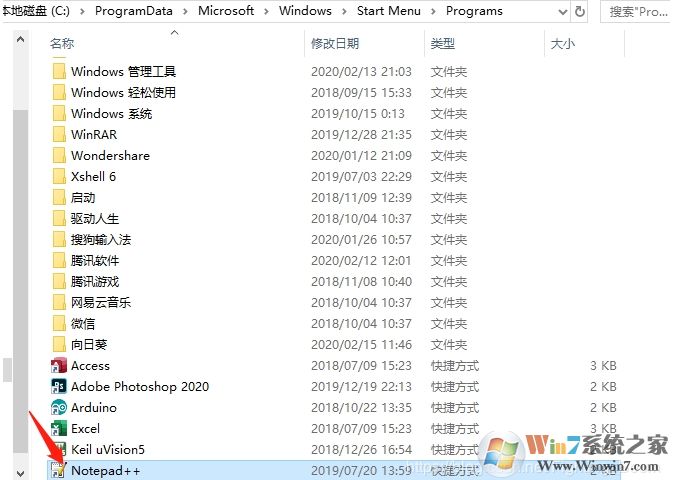675x480 pixels.
Task: Click the Windows 轻松使用 folder icon
Action: (59, 93)
